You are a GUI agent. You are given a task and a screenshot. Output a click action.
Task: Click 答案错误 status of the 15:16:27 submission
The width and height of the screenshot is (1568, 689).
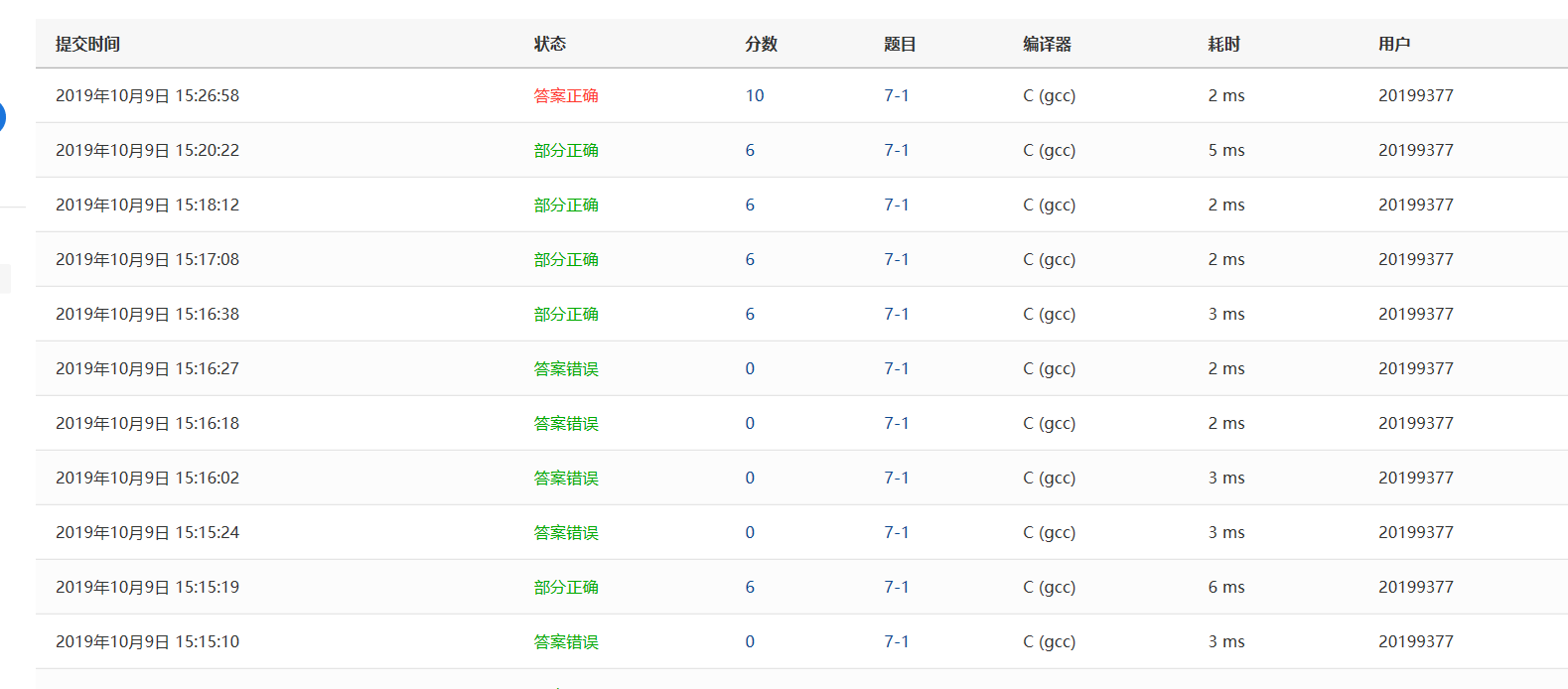point(566,368)
